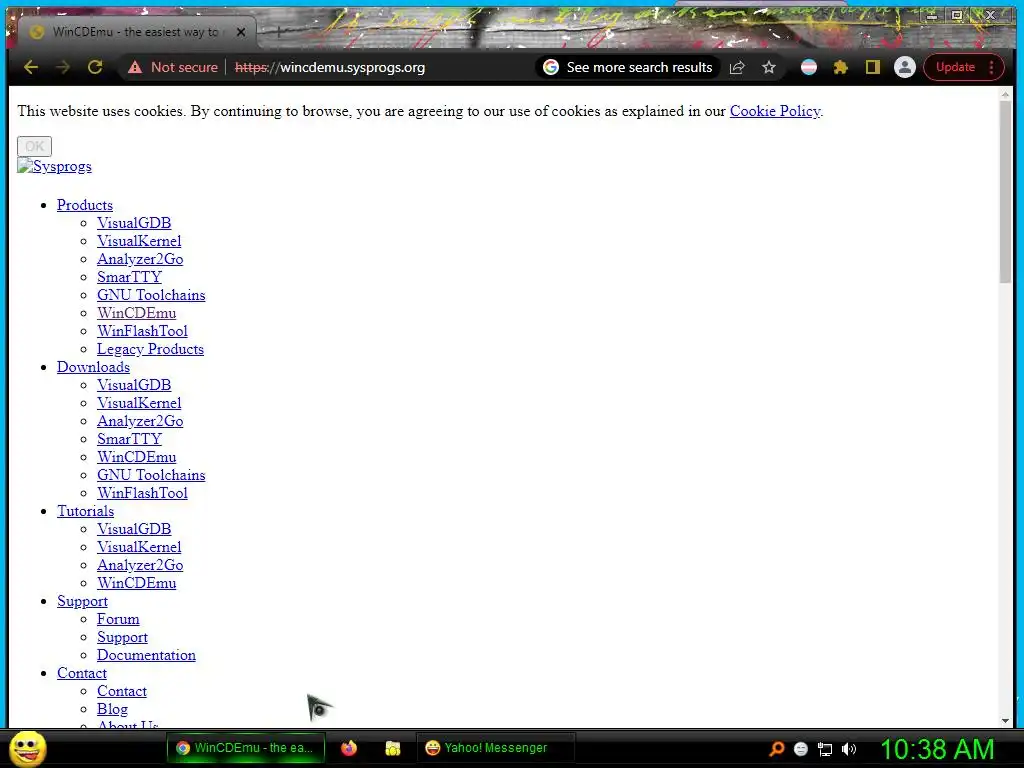Open the Blog link
Screen dimensions: 1024x768
point(112,709)
